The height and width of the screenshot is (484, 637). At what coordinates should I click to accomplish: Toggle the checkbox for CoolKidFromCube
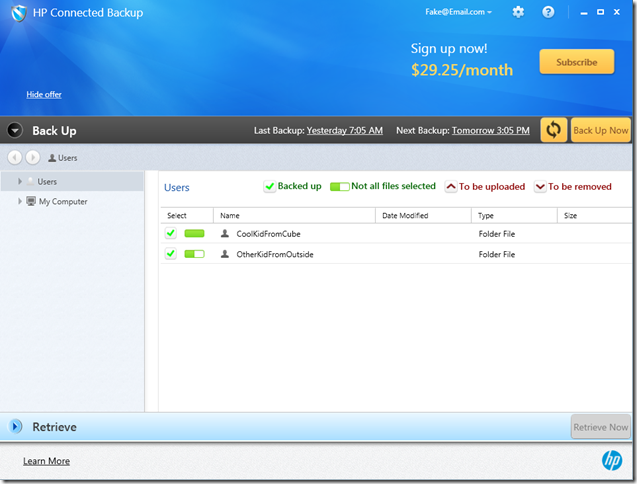pyautogui.click(x=171, y=233)
